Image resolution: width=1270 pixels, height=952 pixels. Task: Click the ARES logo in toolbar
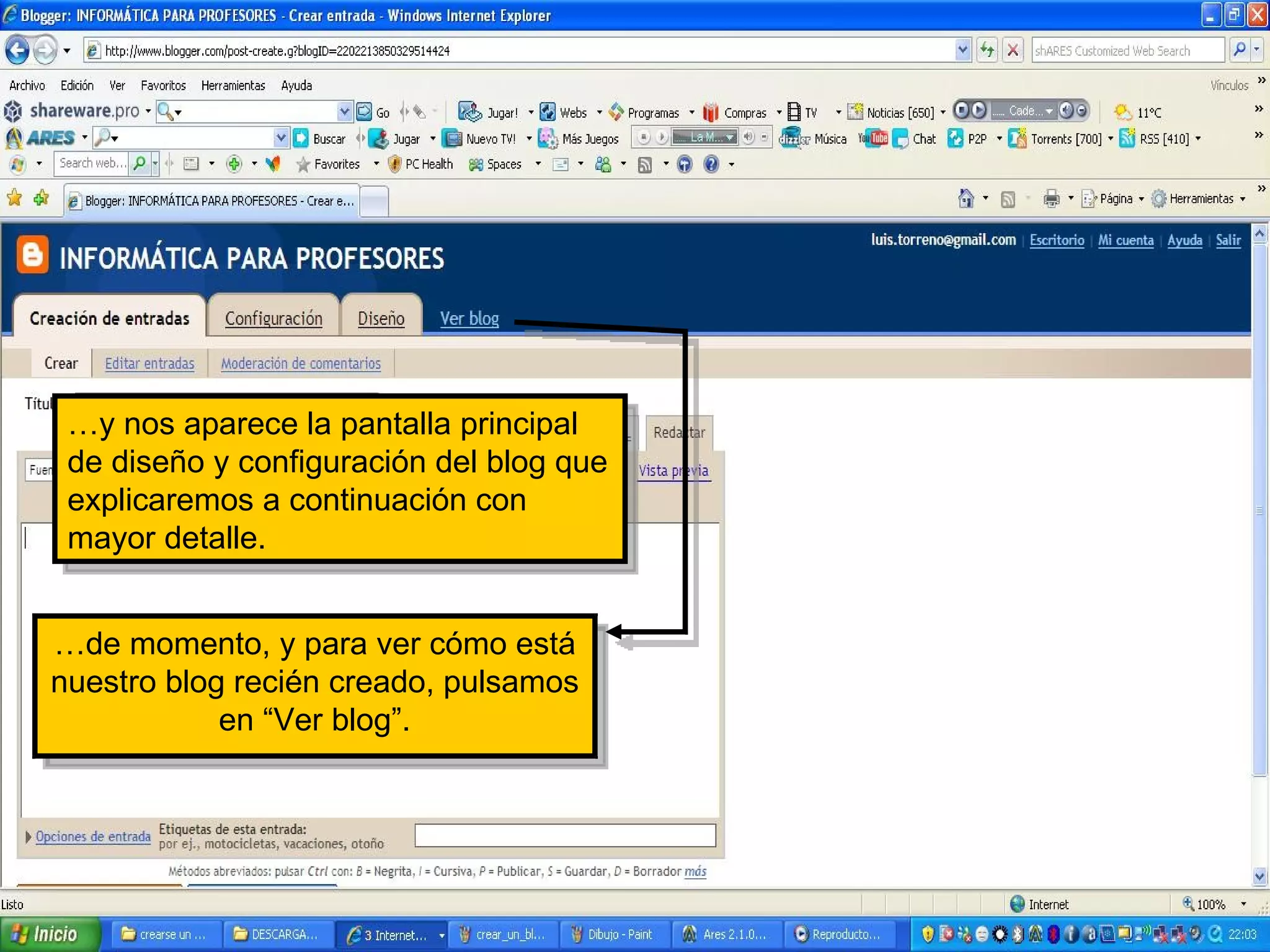(40, 138)
